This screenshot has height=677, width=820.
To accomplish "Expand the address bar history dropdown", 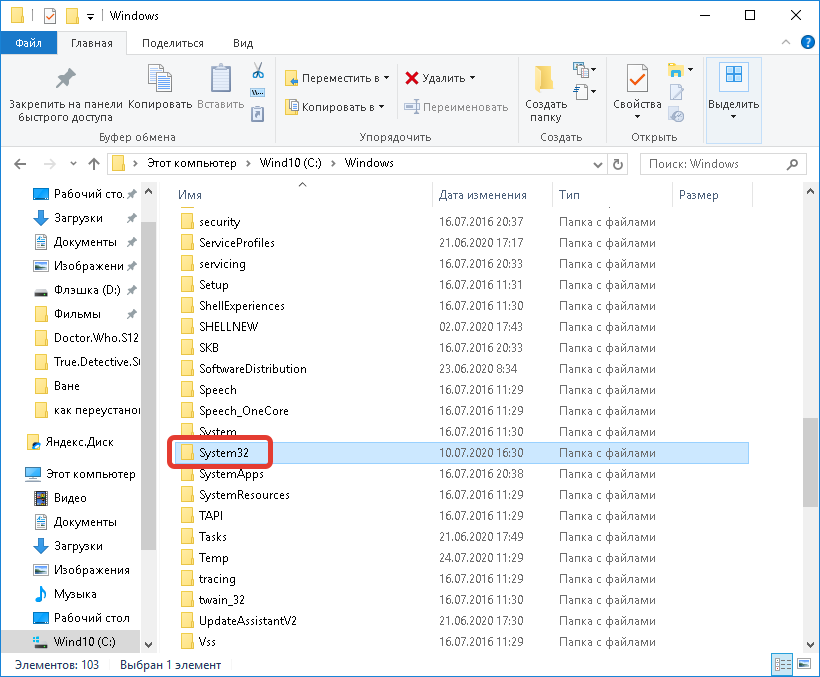I will click(x=598, y=164).
